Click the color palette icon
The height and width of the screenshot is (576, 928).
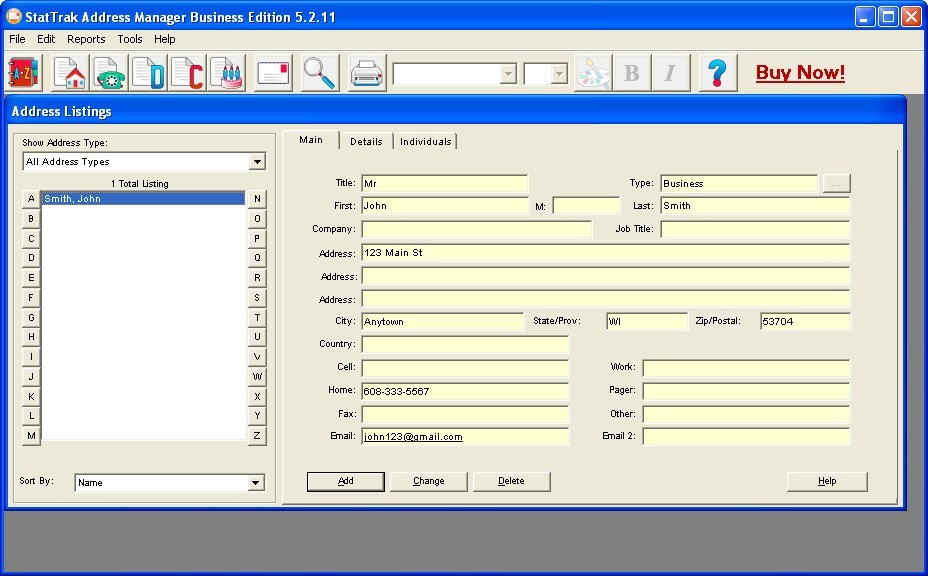[593, 73]
